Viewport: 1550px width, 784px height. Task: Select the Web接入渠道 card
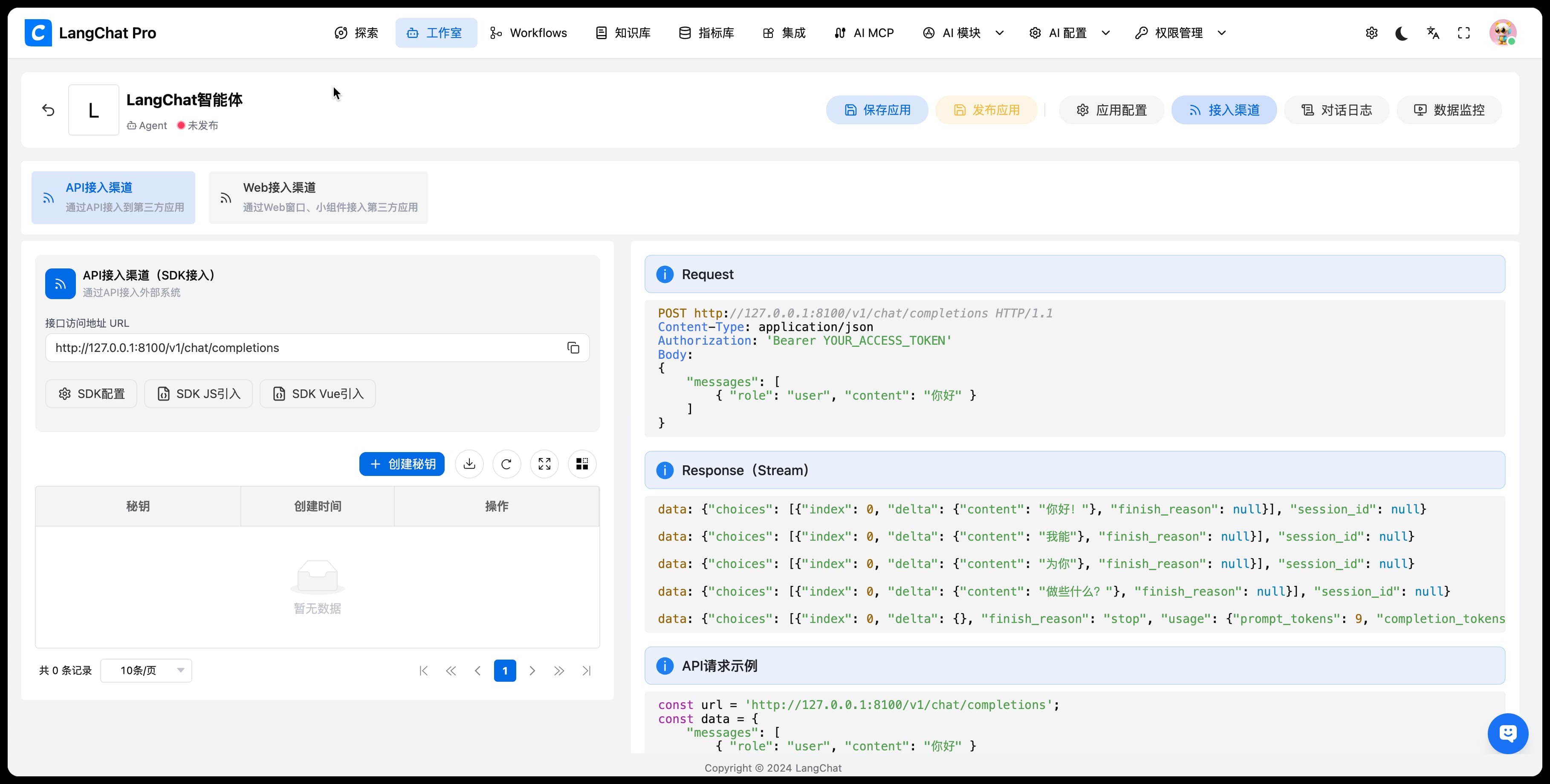tap(318, 197)
